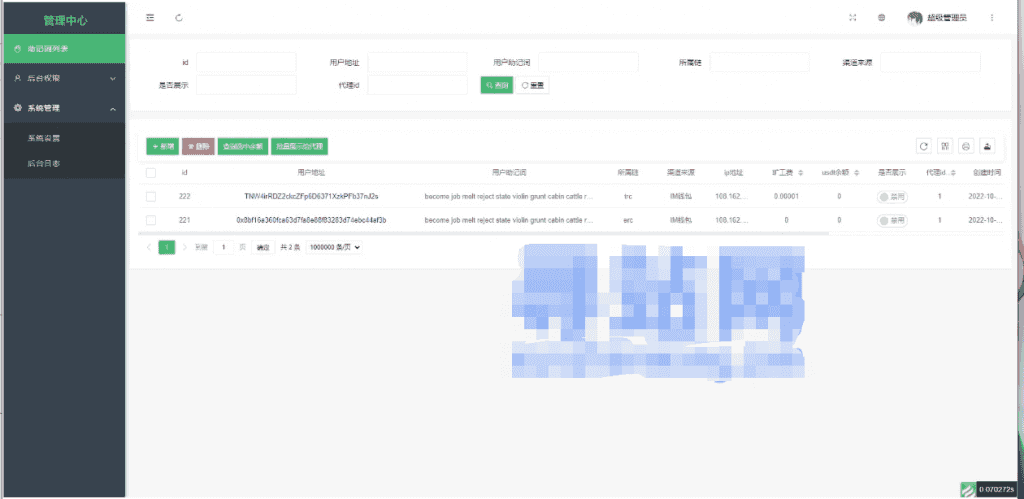Image resolution: width=1024 pixels, height=499 pixels.
Task: Click the 后台权限 user icon in sidebar
Action: pos(18,78)
